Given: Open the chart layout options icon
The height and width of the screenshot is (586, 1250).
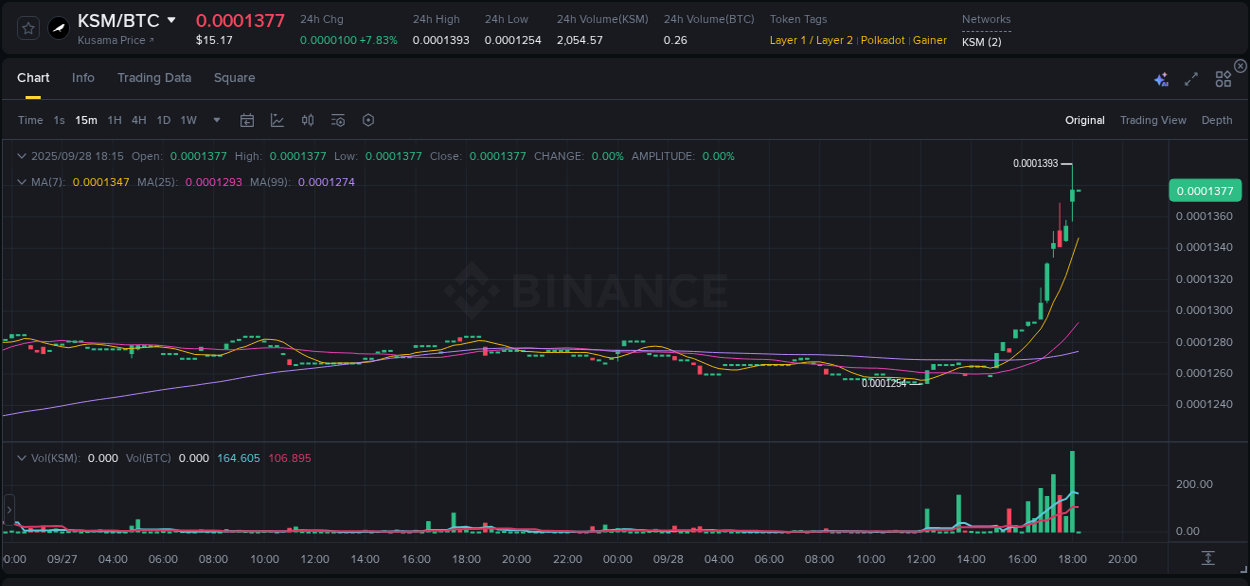Looking at the screenshot, I should pyautogui.click(x=1223, y=78).
